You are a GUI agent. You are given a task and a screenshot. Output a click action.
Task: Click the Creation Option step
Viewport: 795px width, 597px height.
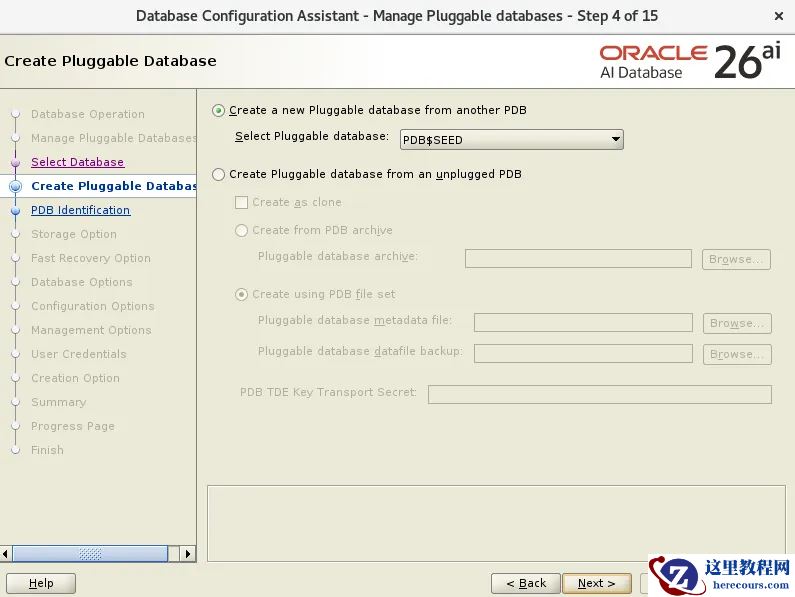[76, 378]
